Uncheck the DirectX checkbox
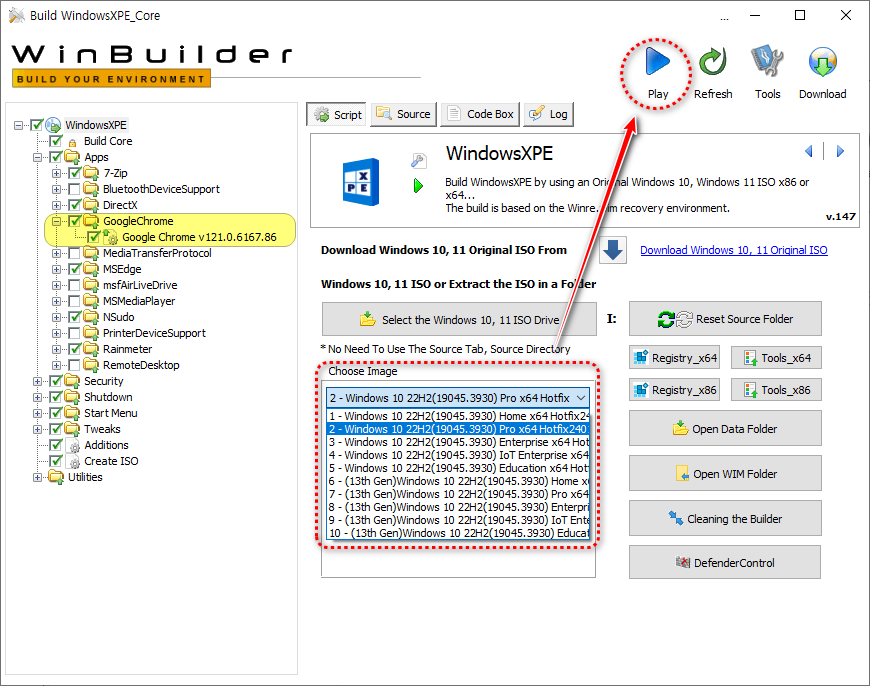The image size is (870, 686). pyautogui.click(x=74, y=205)
